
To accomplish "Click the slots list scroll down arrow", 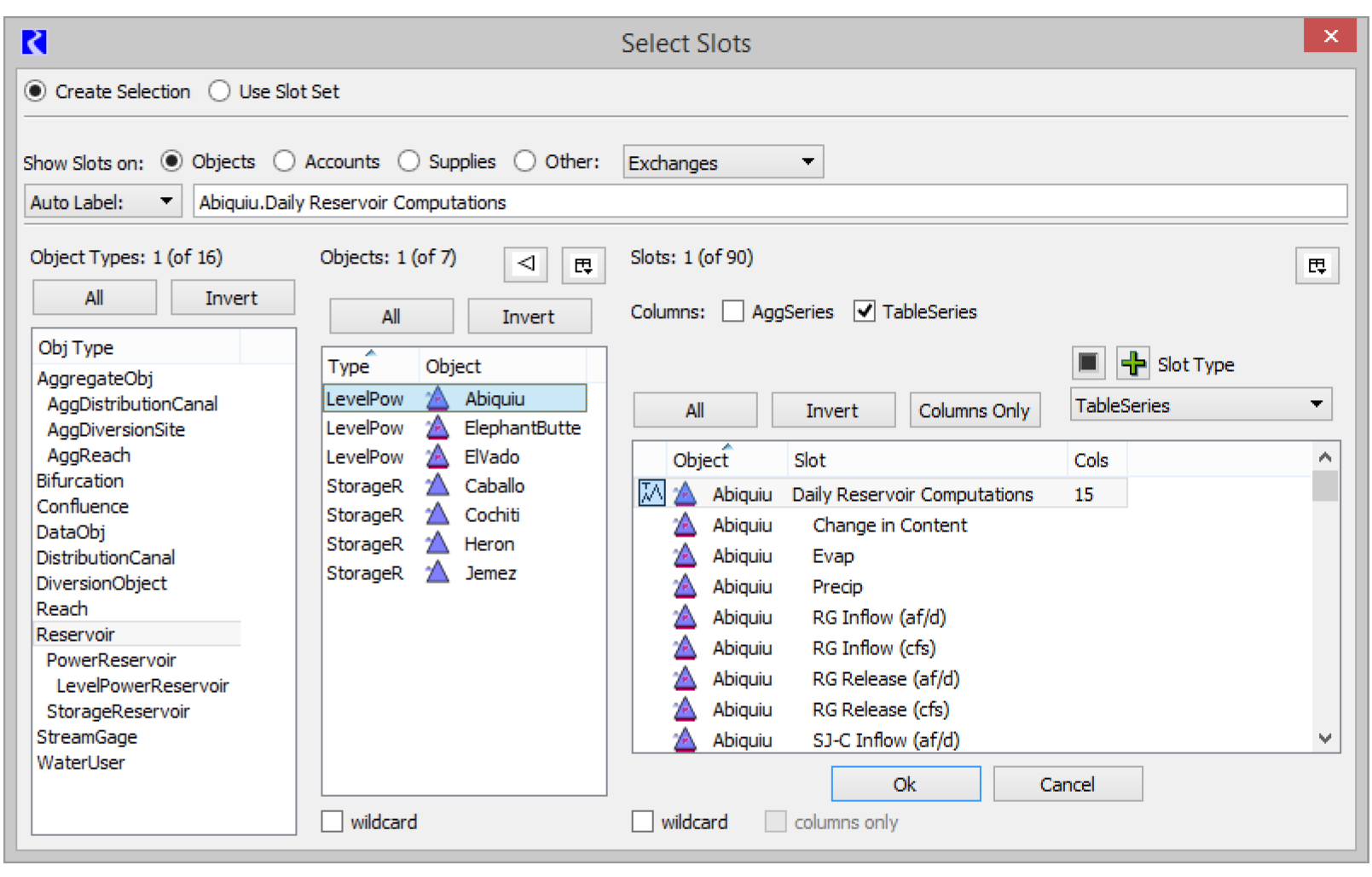I will click(x=1324, y=739).
